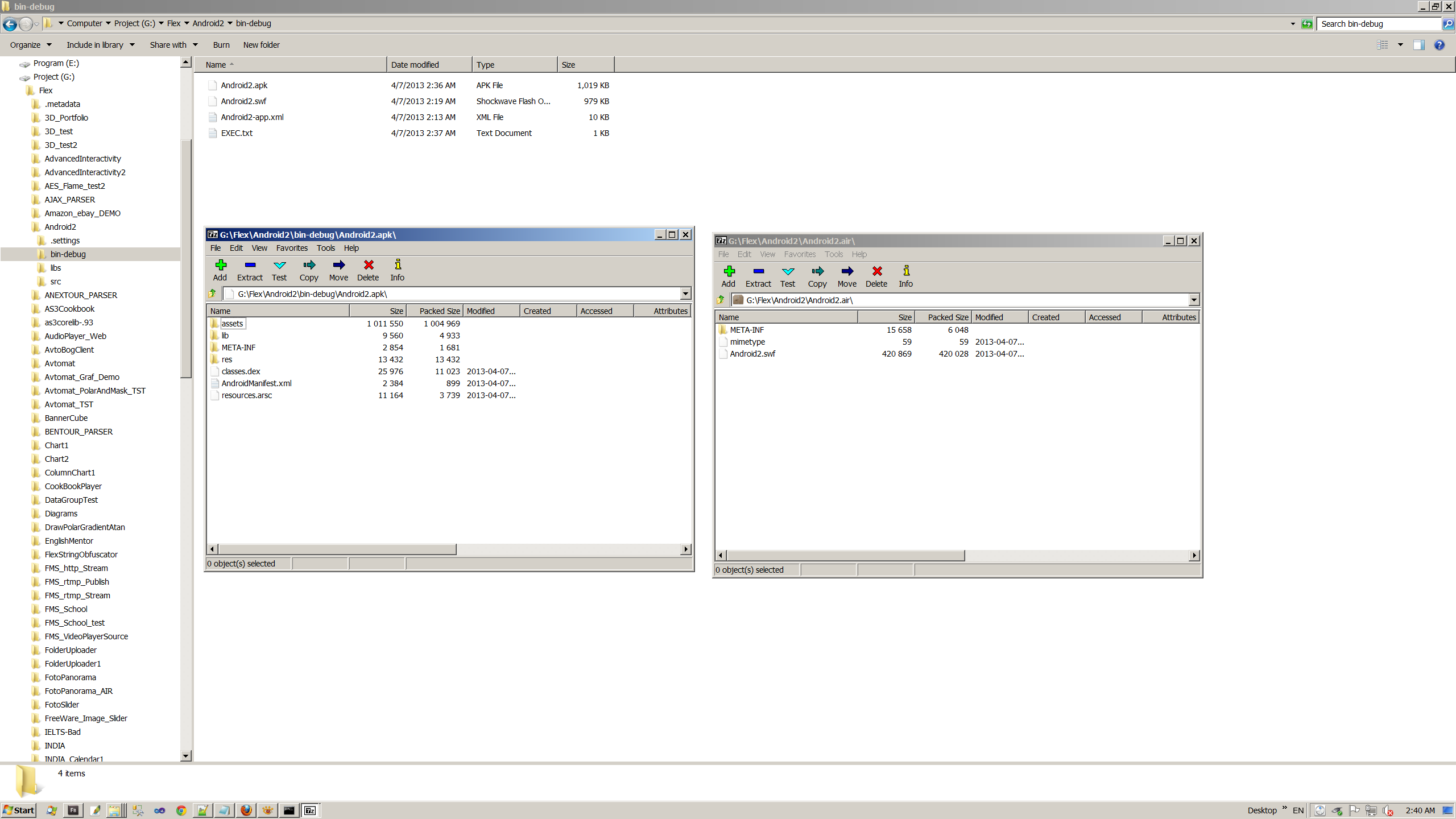Select AndroidManifest.xml in the archive list
The width and height of the screenshot is (1456, 819).
coord(256,383)
